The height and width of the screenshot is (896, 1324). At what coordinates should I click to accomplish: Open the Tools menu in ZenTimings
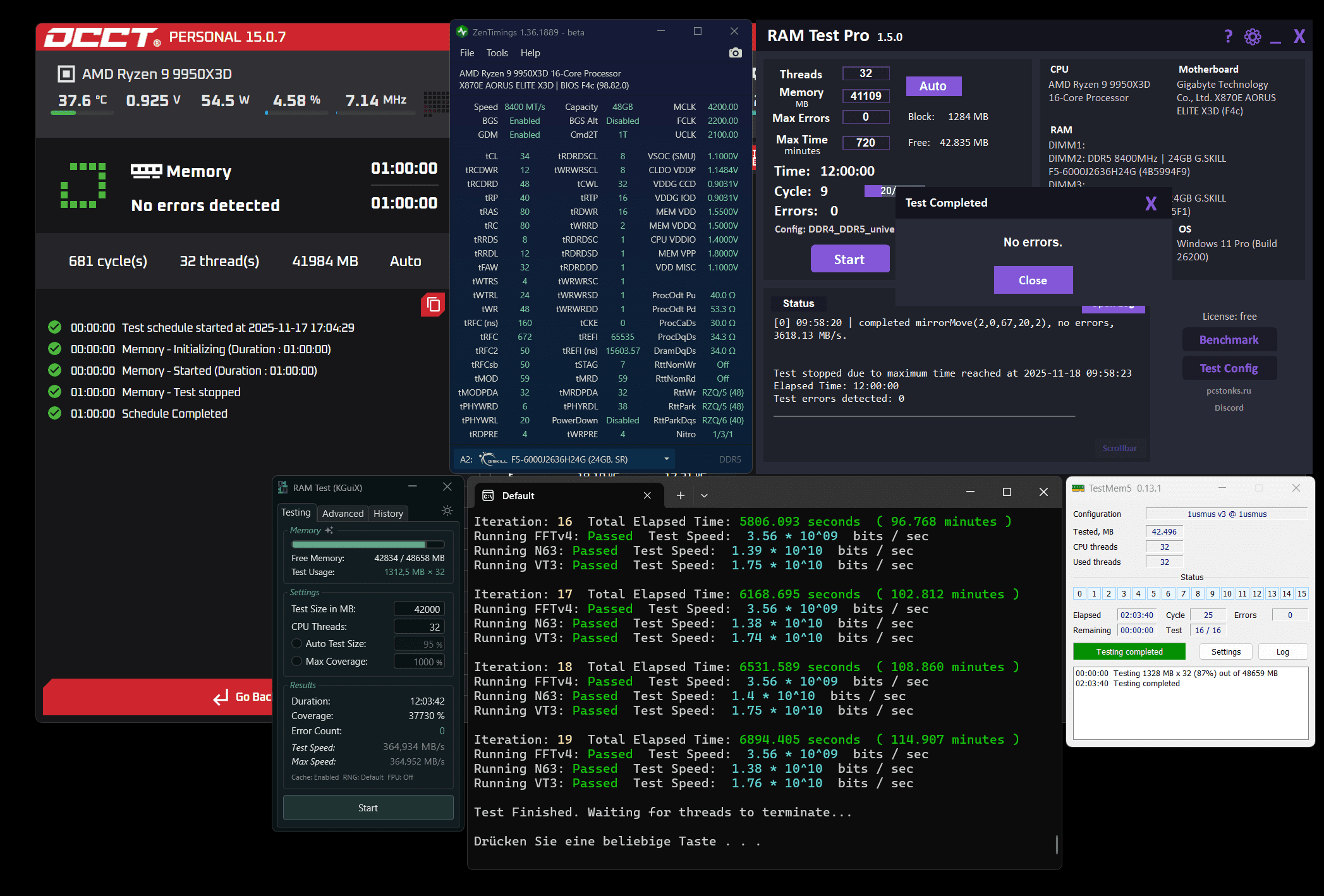click(x=497, y=53)
